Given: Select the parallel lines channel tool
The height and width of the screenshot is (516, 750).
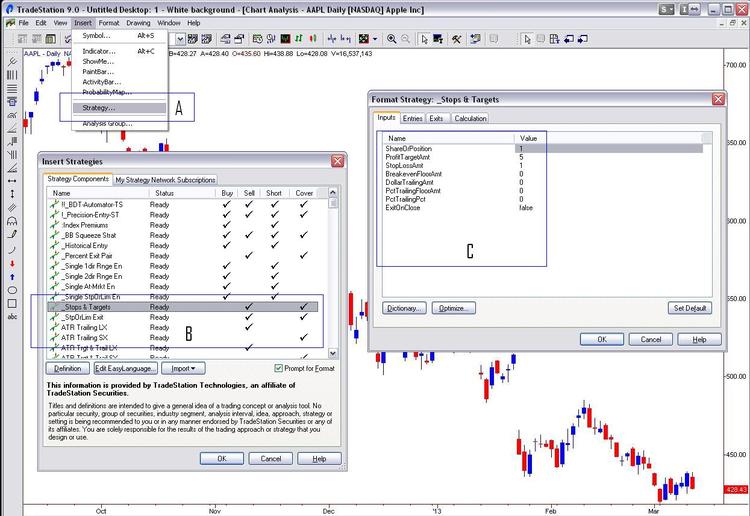Looking at the screenshot, I should (x=12, y=208).
